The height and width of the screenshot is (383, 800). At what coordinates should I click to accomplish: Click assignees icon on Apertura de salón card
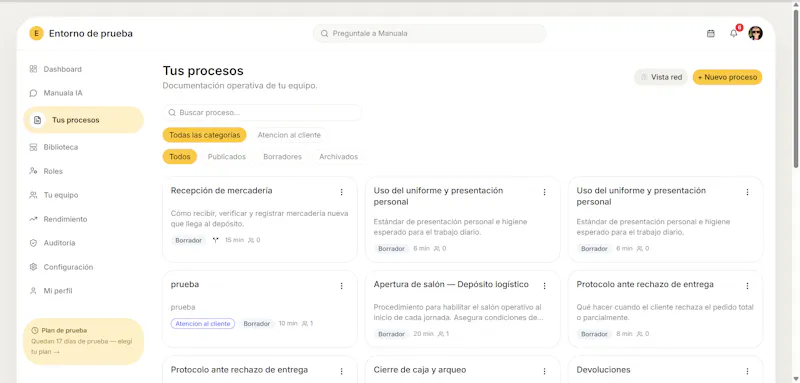[x=440, y=334]
